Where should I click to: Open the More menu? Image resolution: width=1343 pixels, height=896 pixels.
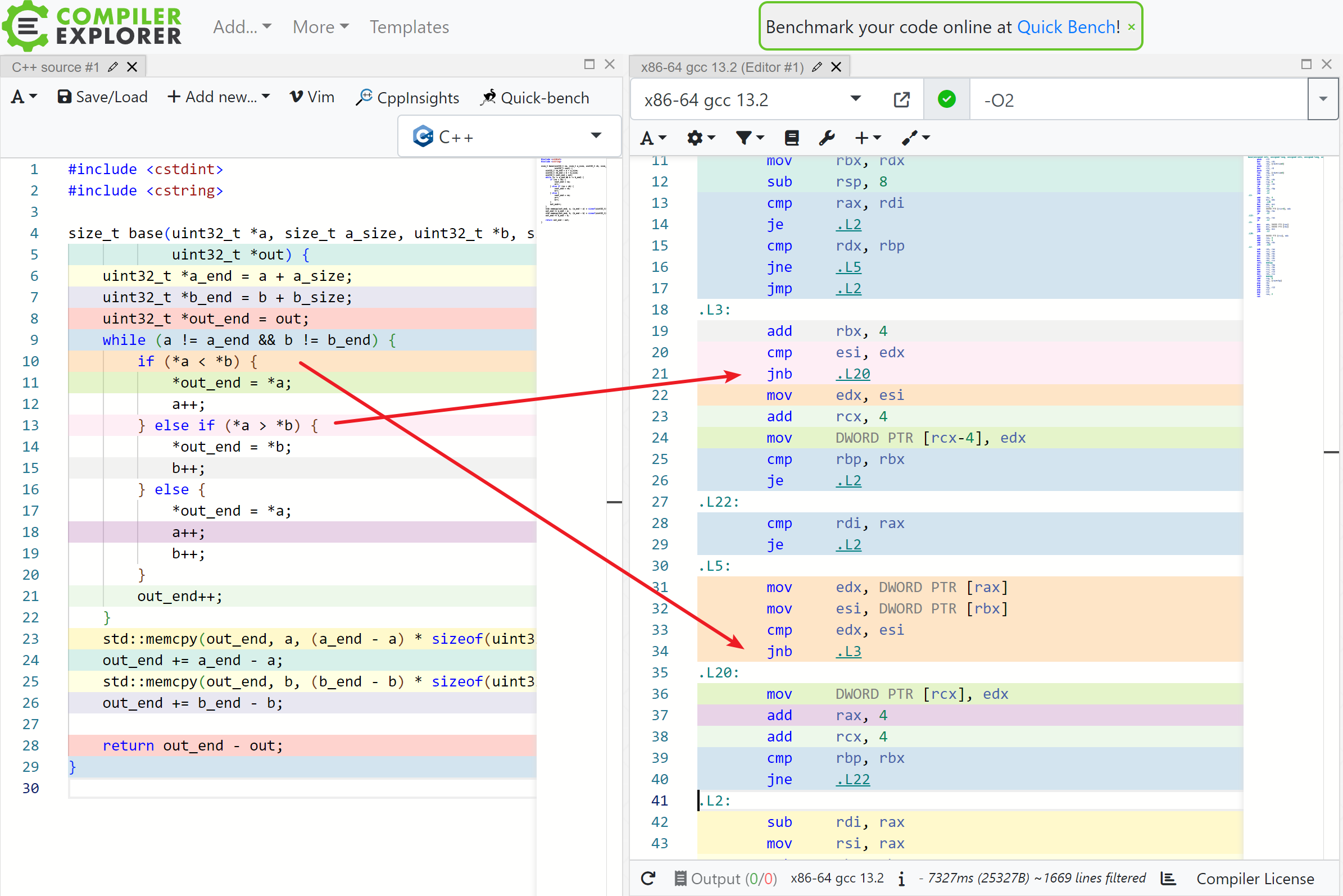(320, 27)
